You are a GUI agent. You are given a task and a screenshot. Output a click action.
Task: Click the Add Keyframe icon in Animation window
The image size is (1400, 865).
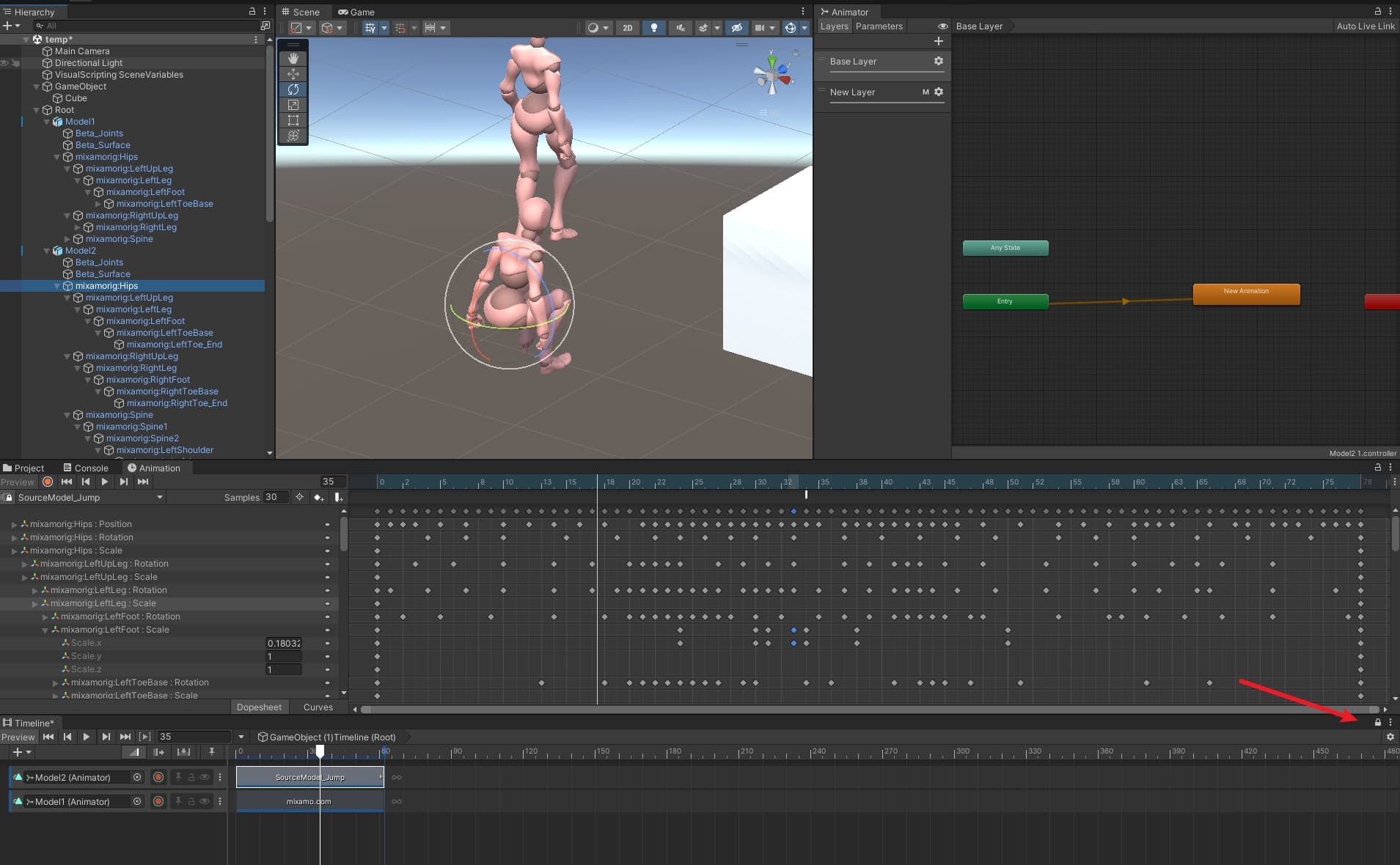pos(318,497)
